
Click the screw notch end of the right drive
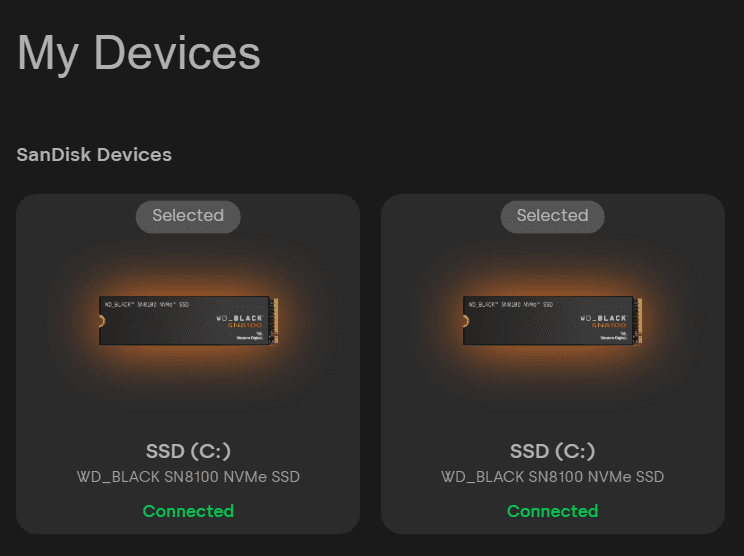point(467,321)
